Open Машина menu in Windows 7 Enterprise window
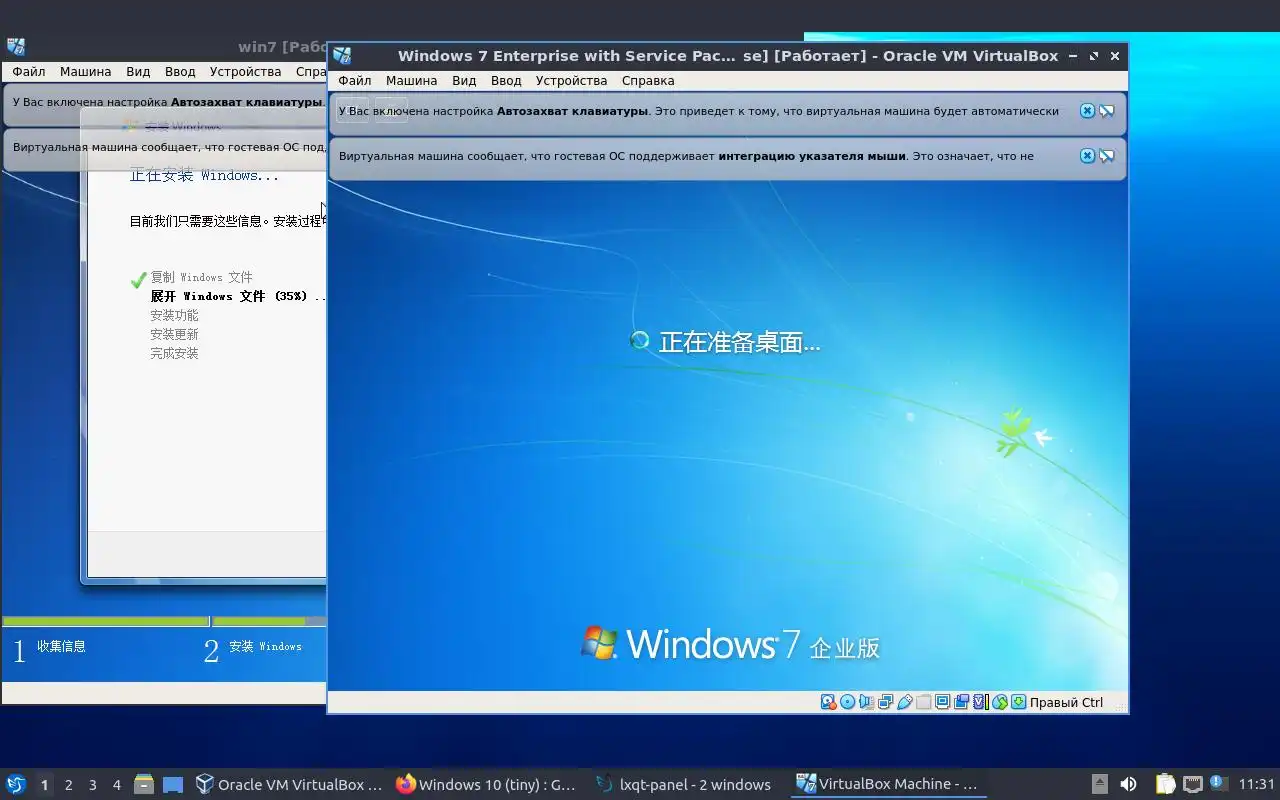This screenshot has height=800, width=1280. tap(411, 80)
